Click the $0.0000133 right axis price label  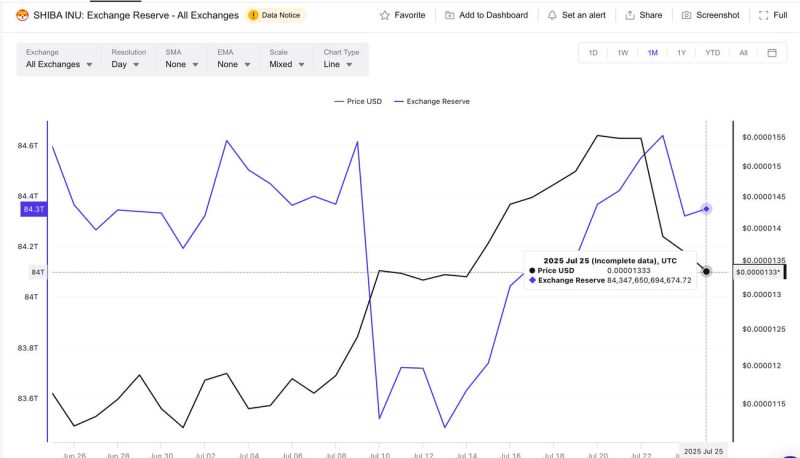[x=758, y=272]
